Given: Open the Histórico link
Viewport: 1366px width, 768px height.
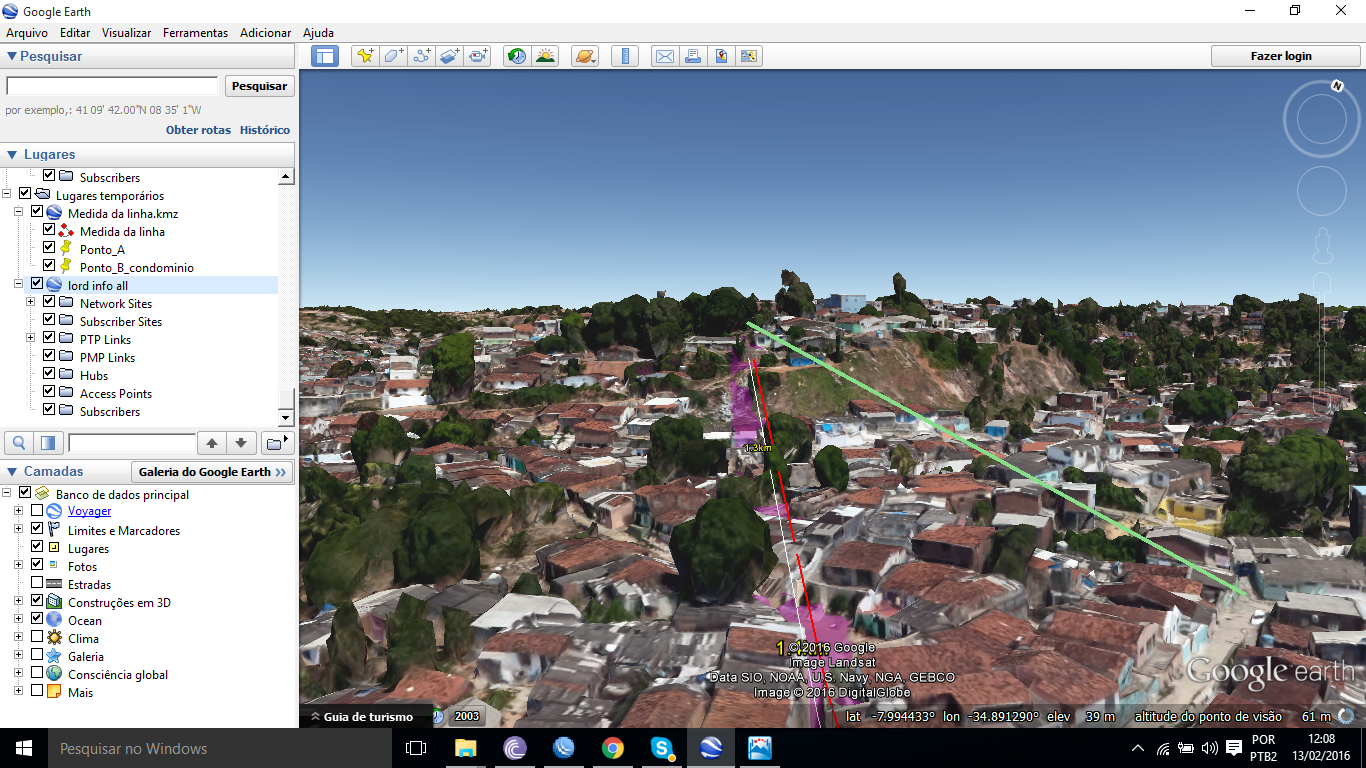Looking at the screenshot, I should (x=265, y=130).
